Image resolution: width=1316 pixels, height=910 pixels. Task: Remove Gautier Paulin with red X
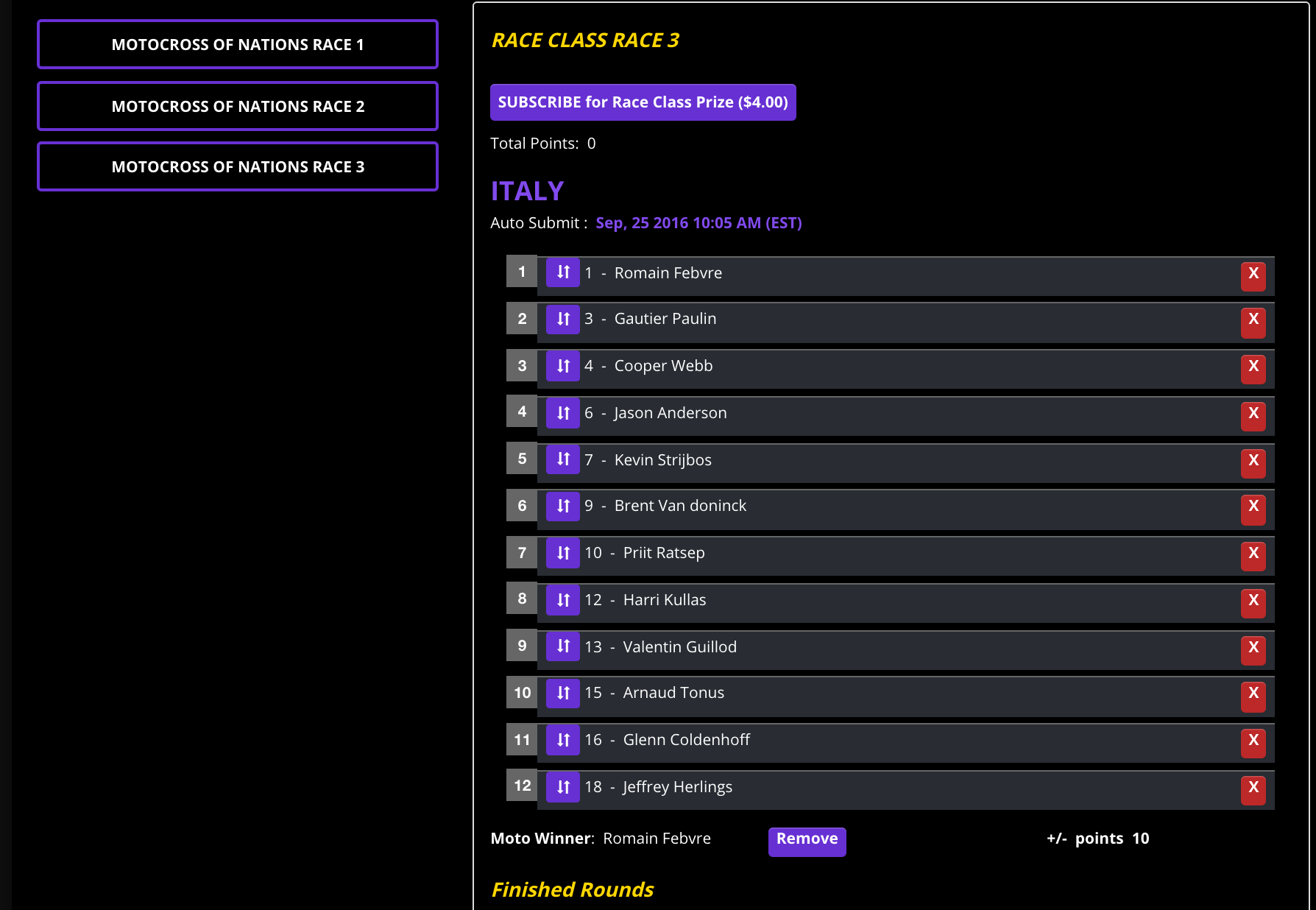point(1253,320)
